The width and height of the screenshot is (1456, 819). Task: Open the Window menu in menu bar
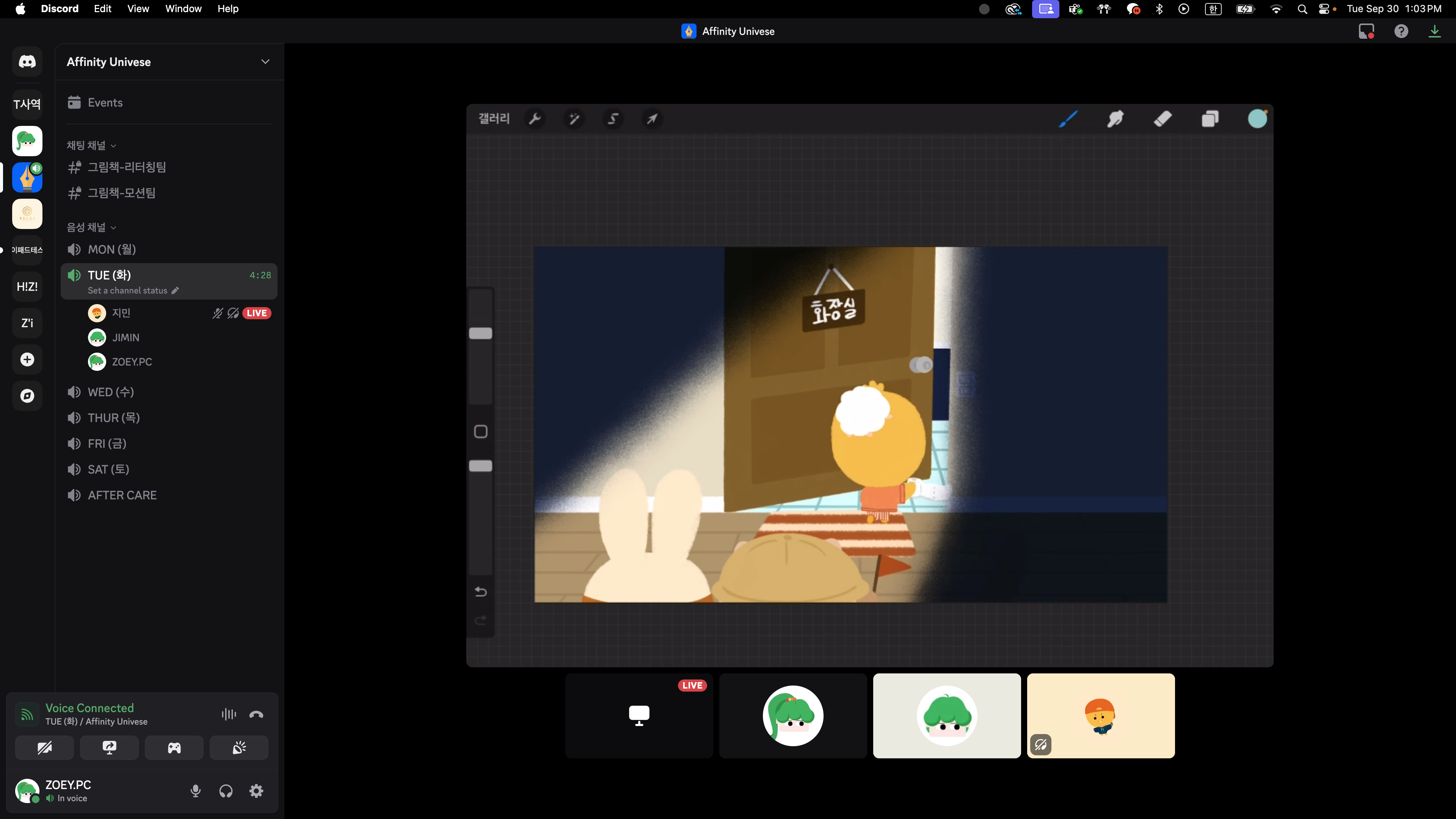pos(183,8)
